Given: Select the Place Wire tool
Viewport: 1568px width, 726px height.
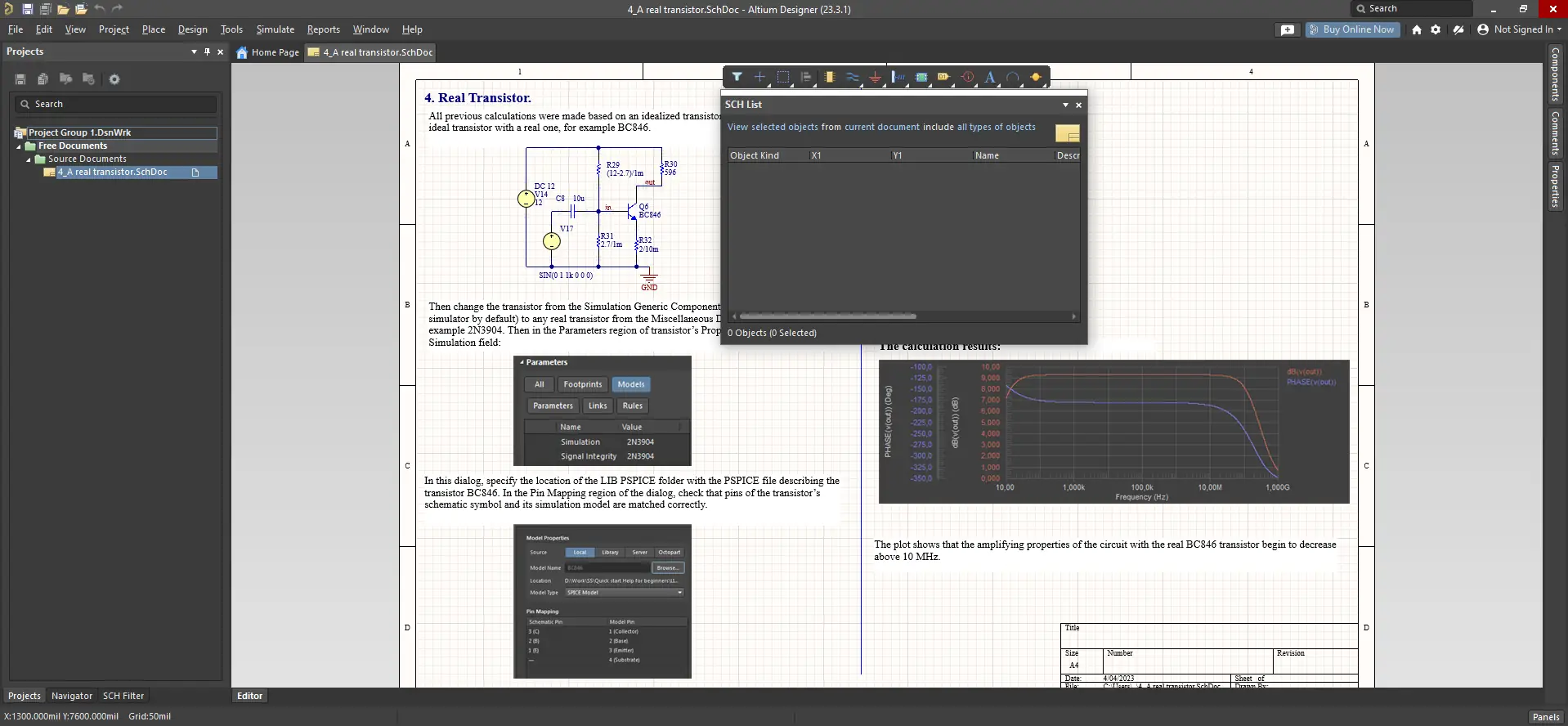Looking at the screenshot, I should point(852,77).
